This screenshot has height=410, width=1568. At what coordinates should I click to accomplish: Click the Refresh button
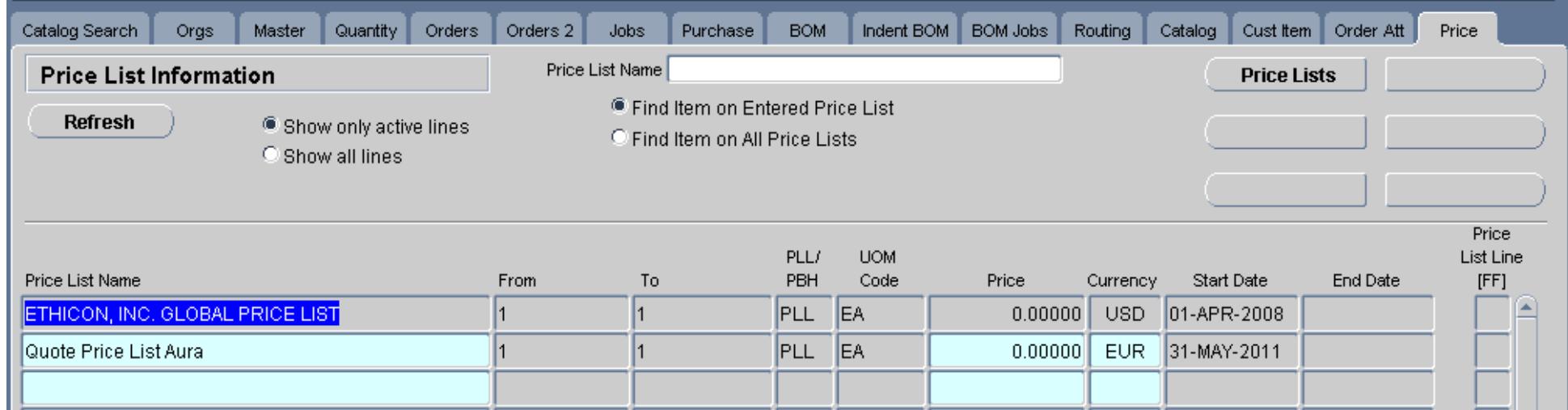(99, 122)
